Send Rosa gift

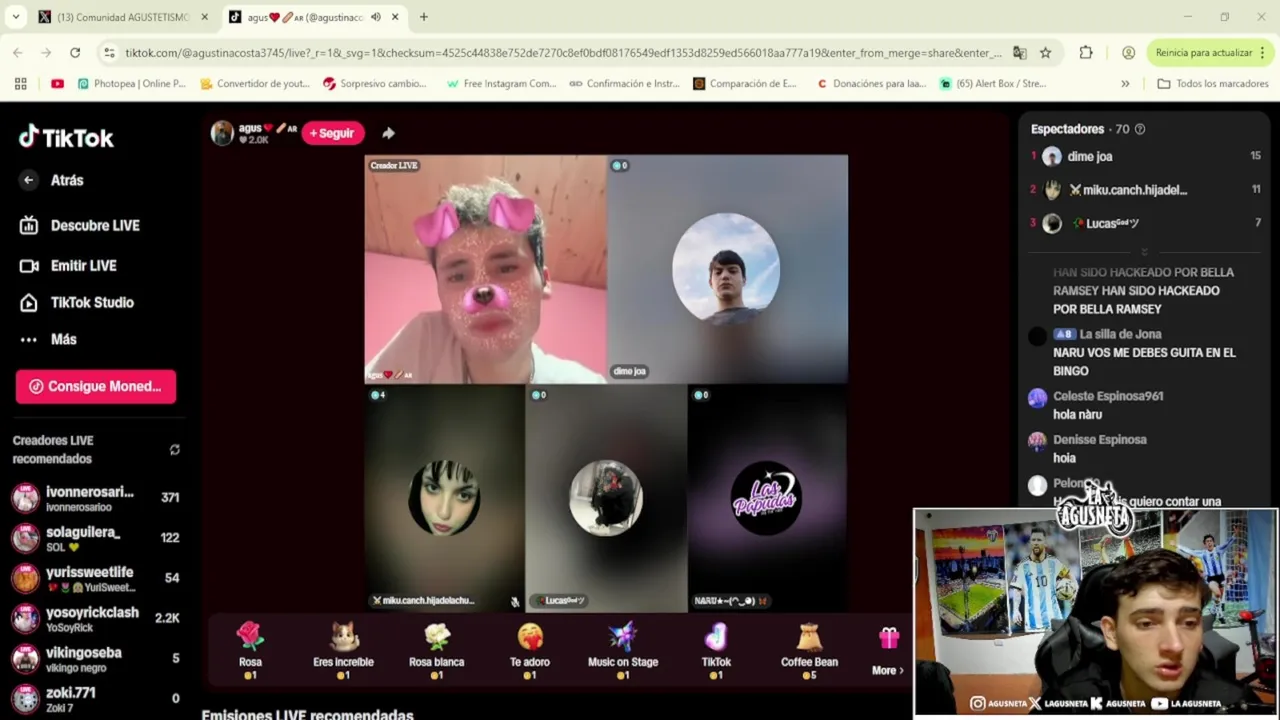point(250,650)
